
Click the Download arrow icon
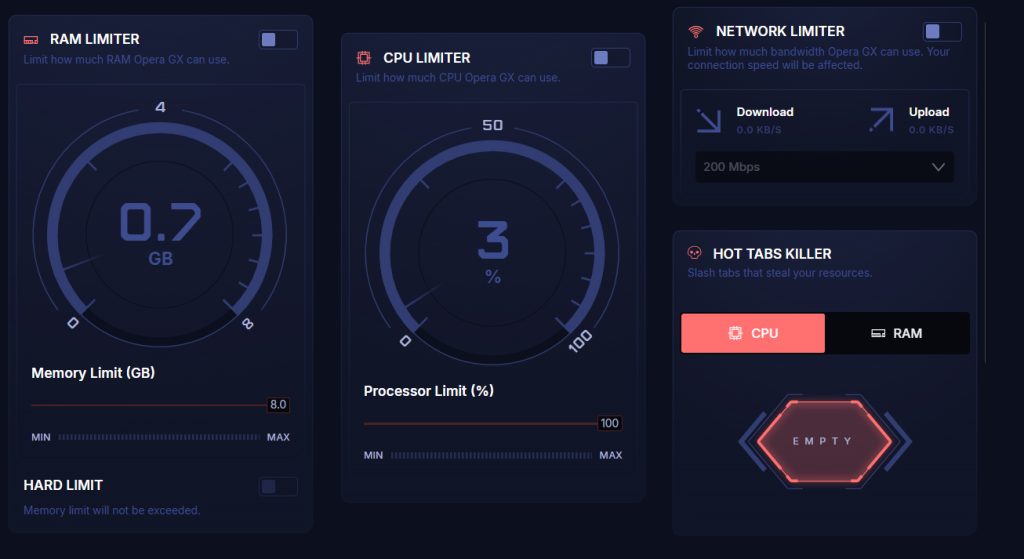coord(709,120)
